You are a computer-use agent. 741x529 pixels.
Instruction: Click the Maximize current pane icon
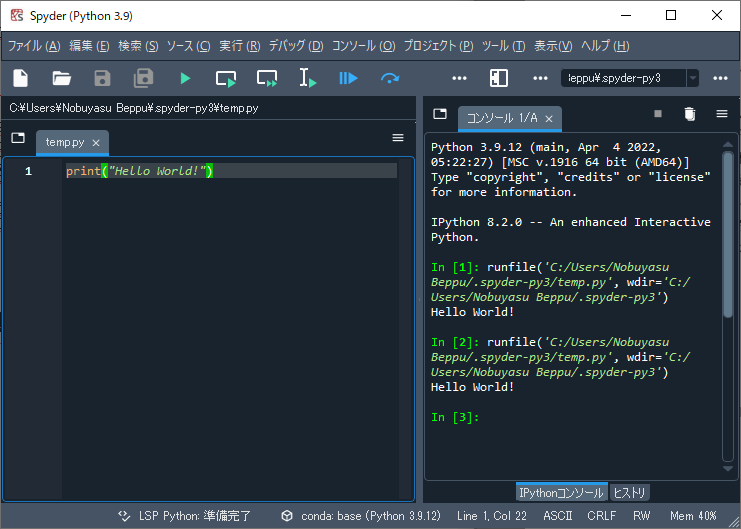499,78
